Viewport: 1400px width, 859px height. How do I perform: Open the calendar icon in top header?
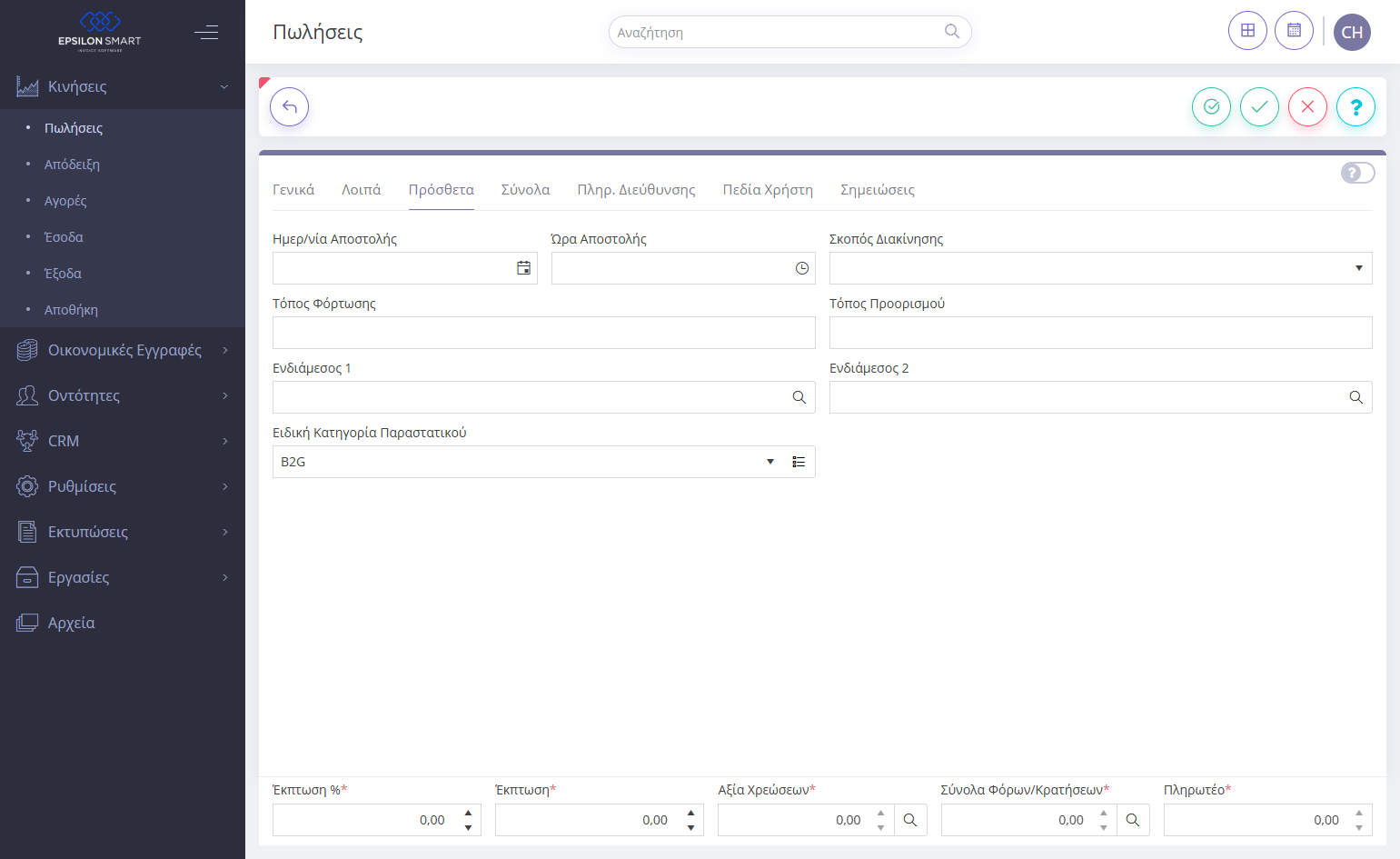[x=1294, y=31]
